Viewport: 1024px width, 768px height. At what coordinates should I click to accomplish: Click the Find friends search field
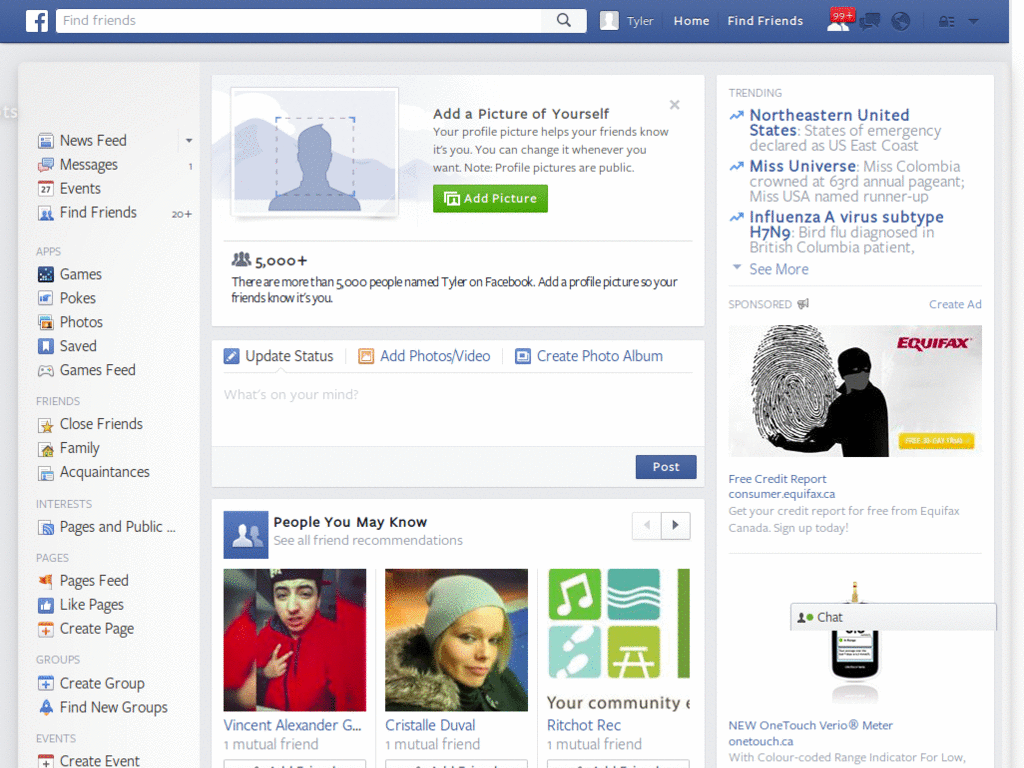click(x=298, y=20)
